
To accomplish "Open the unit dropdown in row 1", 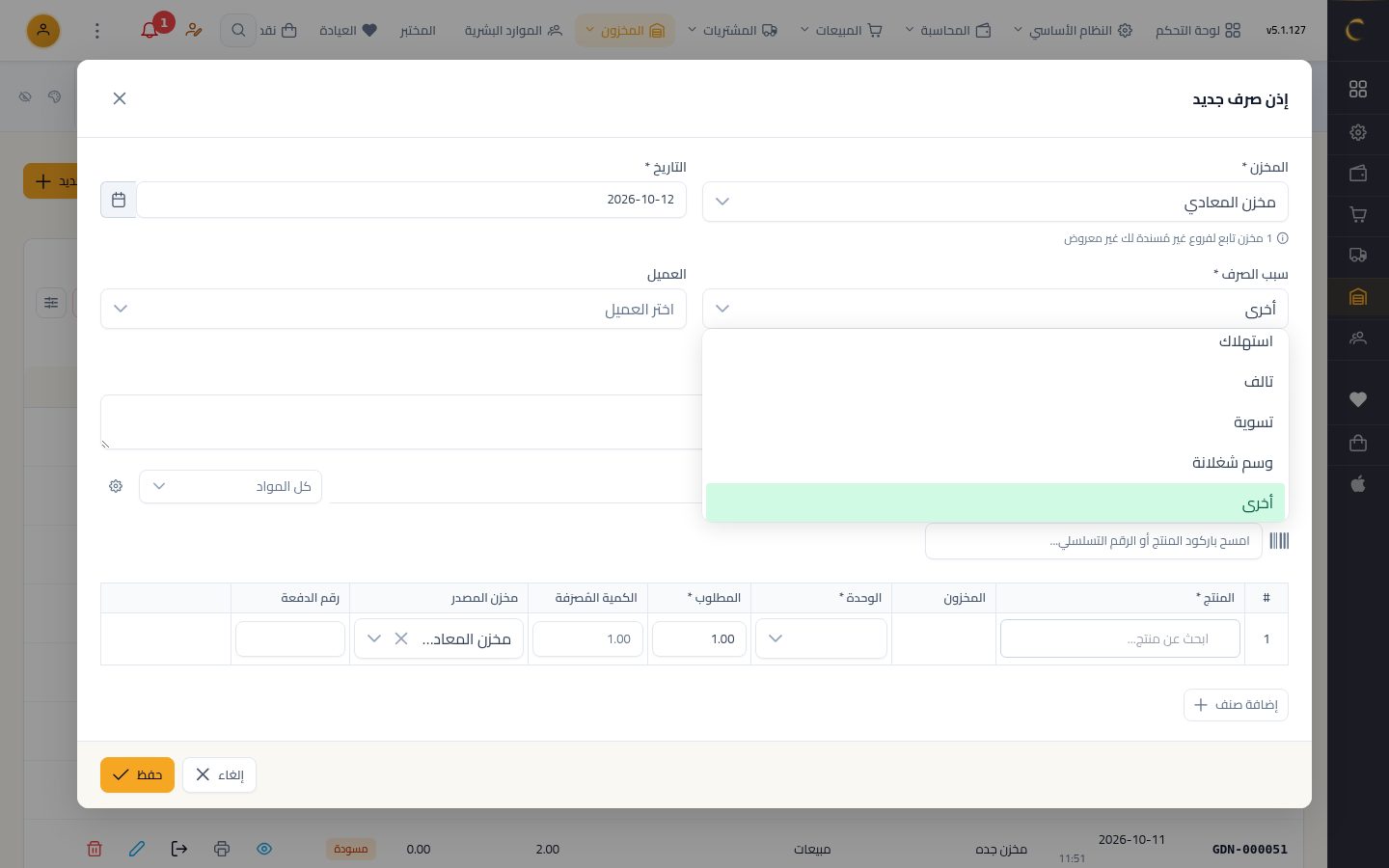I will (x=821, y=638).
